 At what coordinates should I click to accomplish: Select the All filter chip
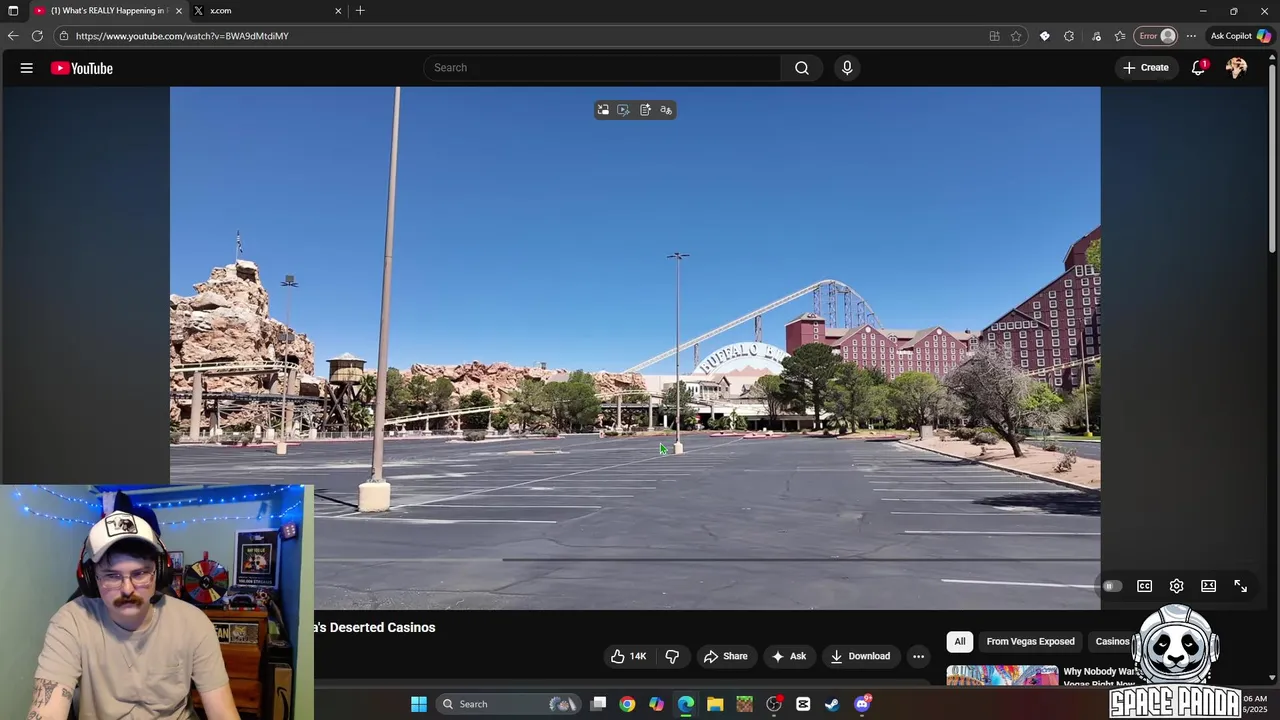click(960, 641)
